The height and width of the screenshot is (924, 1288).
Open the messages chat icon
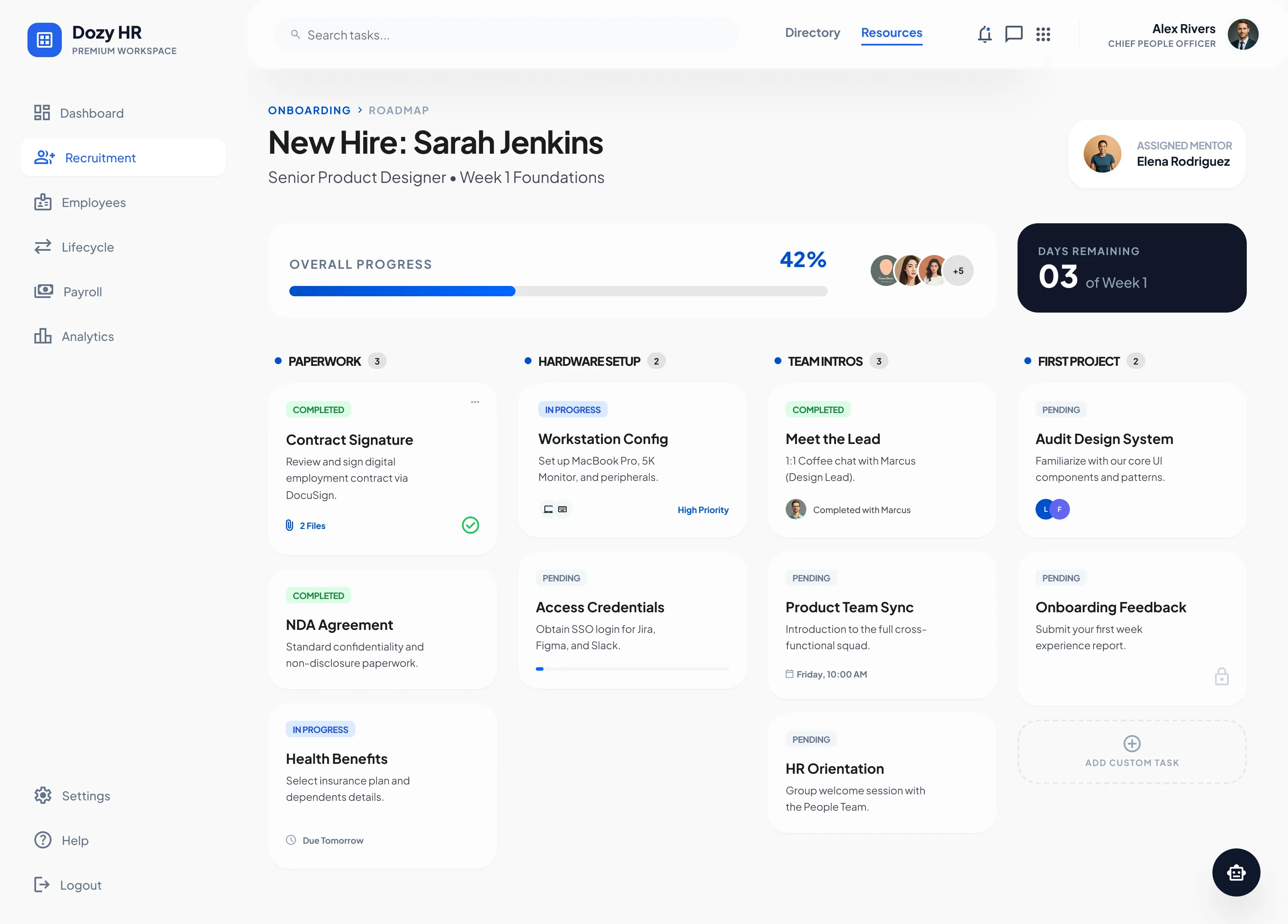(x=1014, y=34)
